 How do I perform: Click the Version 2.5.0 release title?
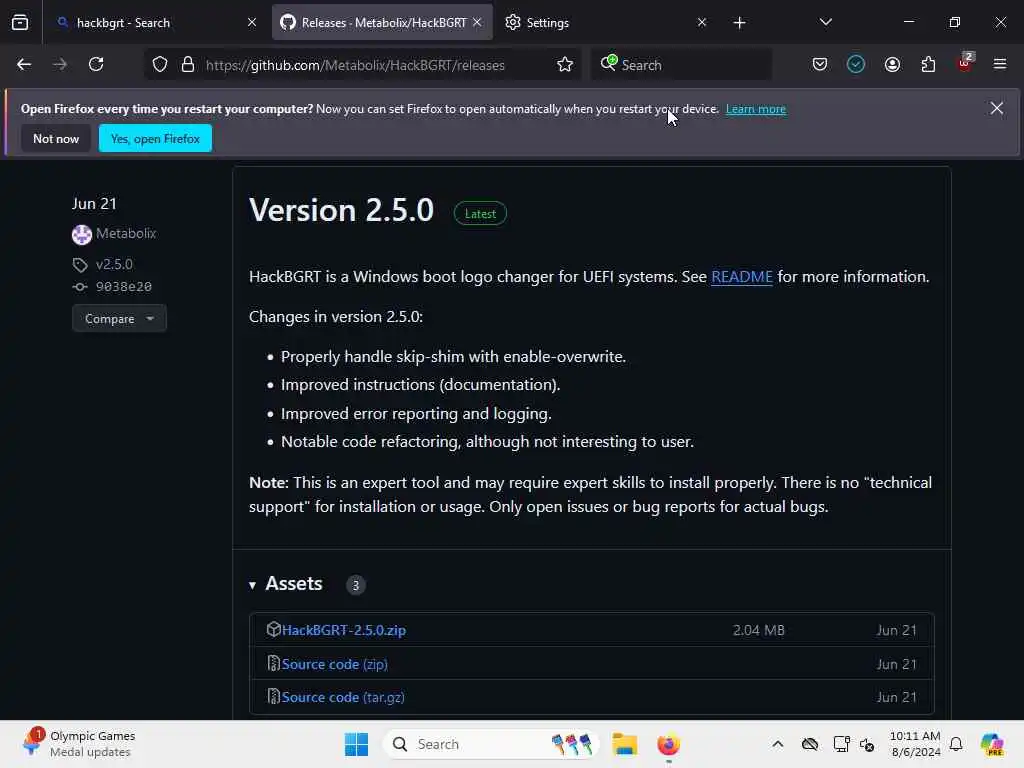(x=341, y=210)
